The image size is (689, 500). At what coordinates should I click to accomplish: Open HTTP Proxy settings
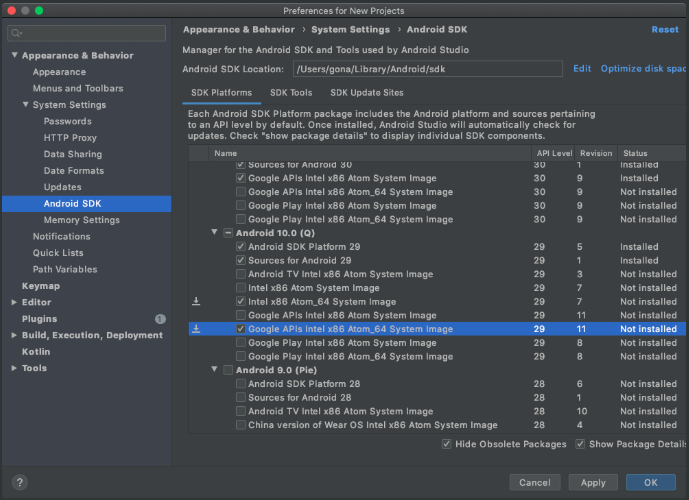pyautogui.click(x=70, y=138)
